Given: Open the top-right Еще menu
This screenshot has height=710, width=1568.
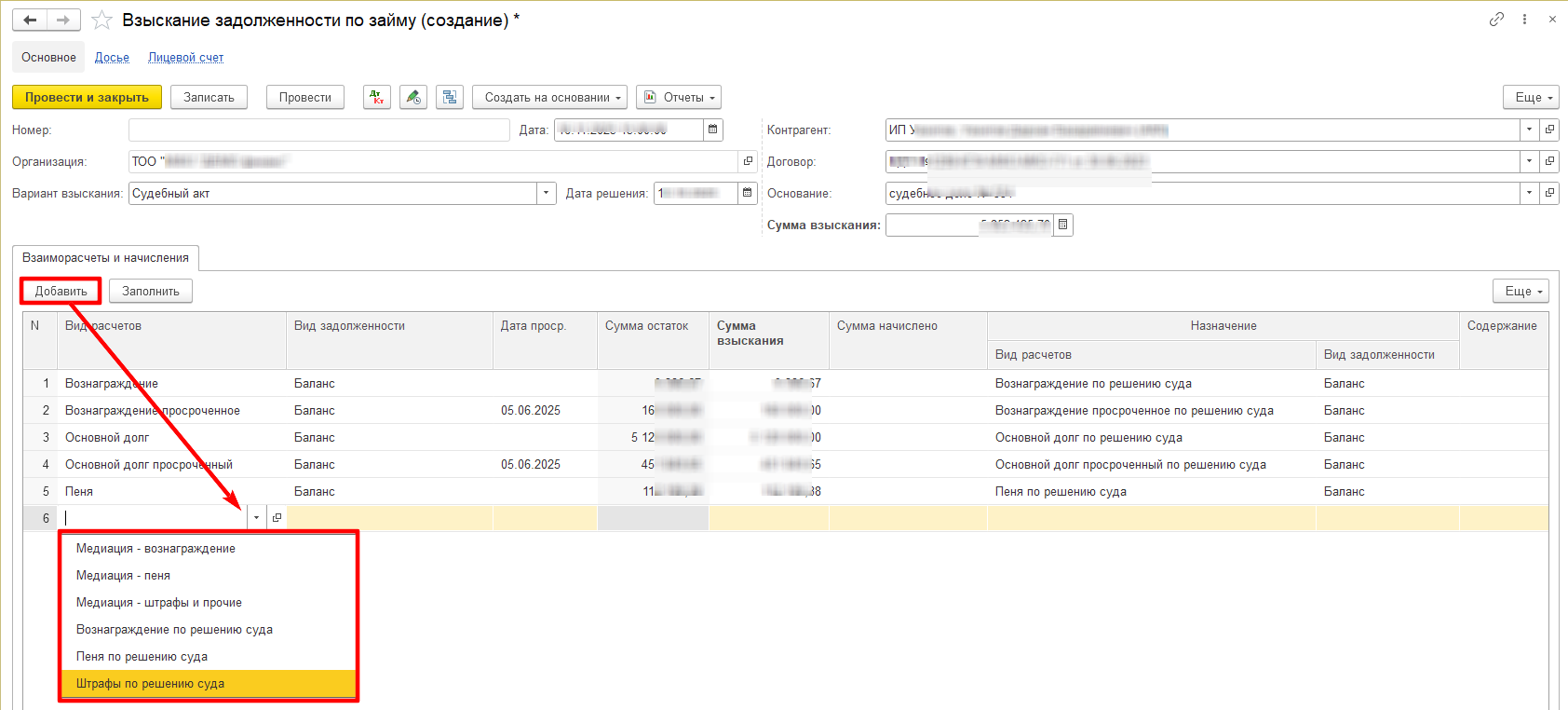Looking at the screenshot, I should 1532,97.
